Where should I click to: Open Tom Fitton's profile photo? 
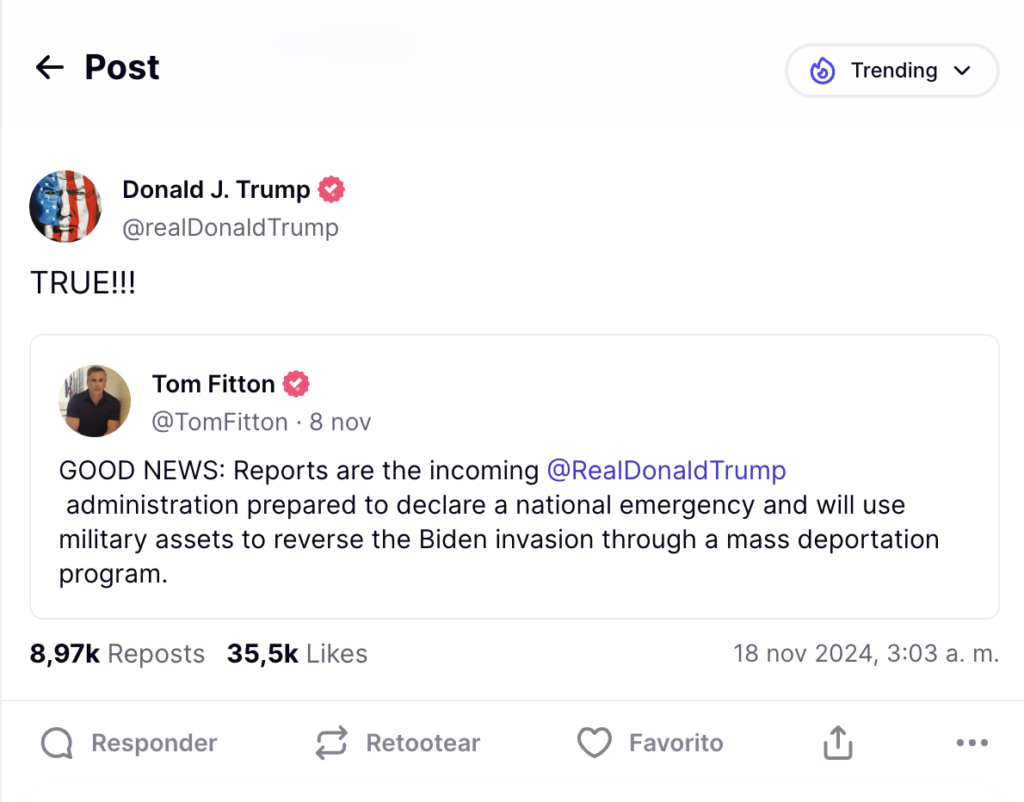coord(95,401)
